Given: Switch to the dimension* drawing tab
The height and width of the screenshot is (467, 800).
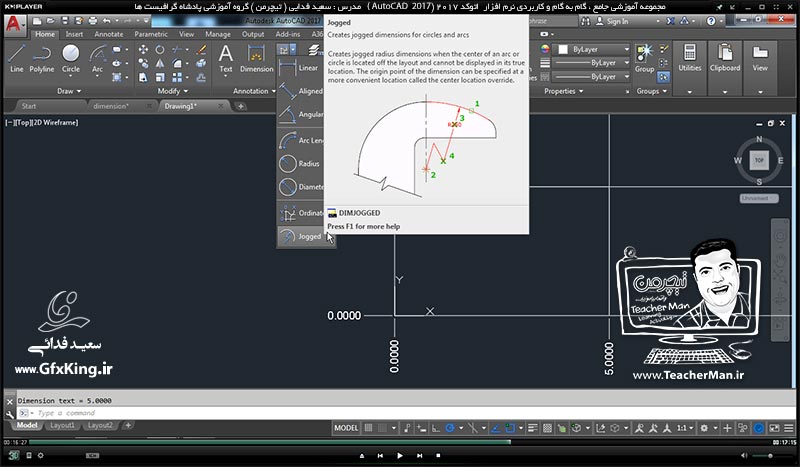Looking at the screenshot, I should pyautogui.click(x=111, y=106).
